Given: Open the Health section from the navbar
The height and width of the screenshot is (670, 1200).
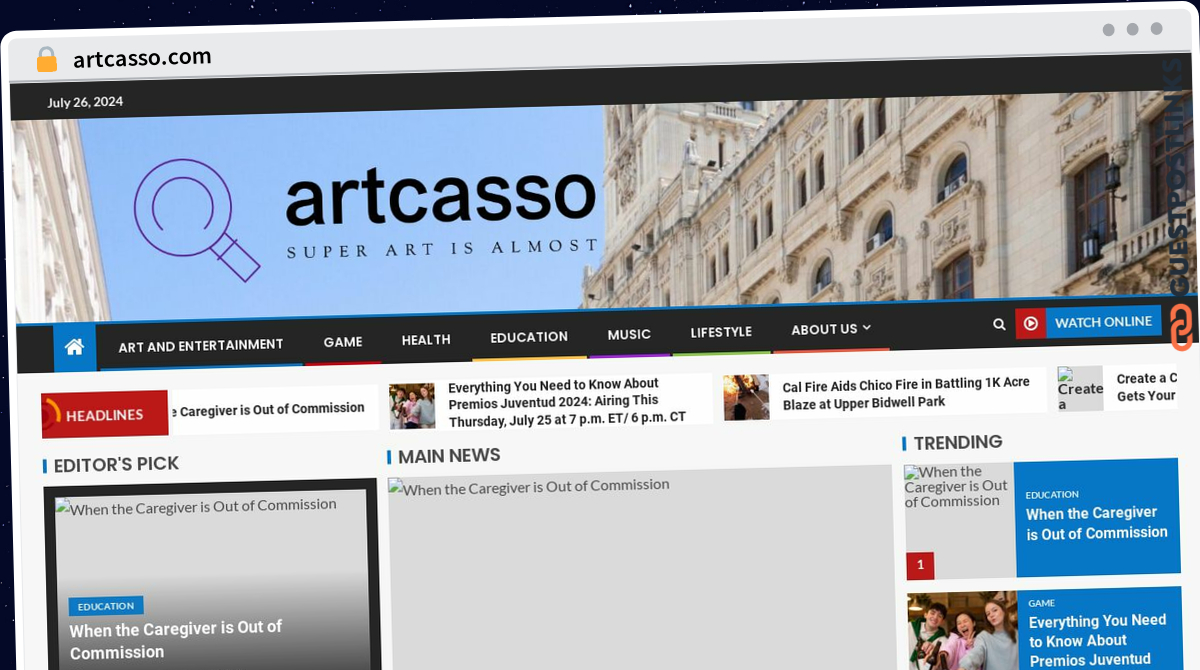Looking at the screenshot, I should pyautogui.click(x=426, y=340).
